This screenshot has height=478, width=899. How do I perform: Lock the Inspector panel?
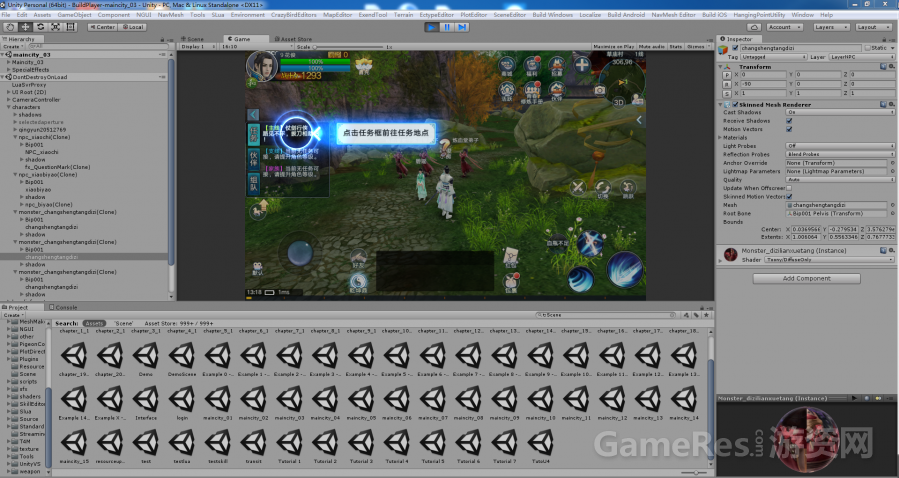885,39
